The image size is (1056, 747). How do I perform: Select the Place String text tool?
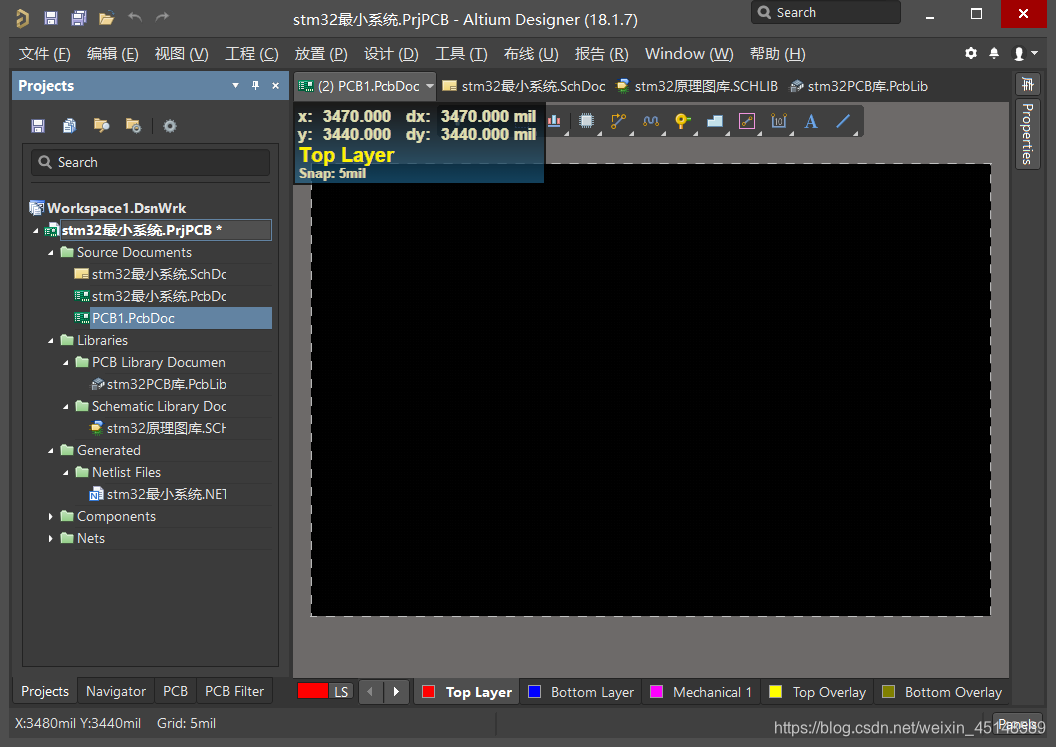coord(811,121)
